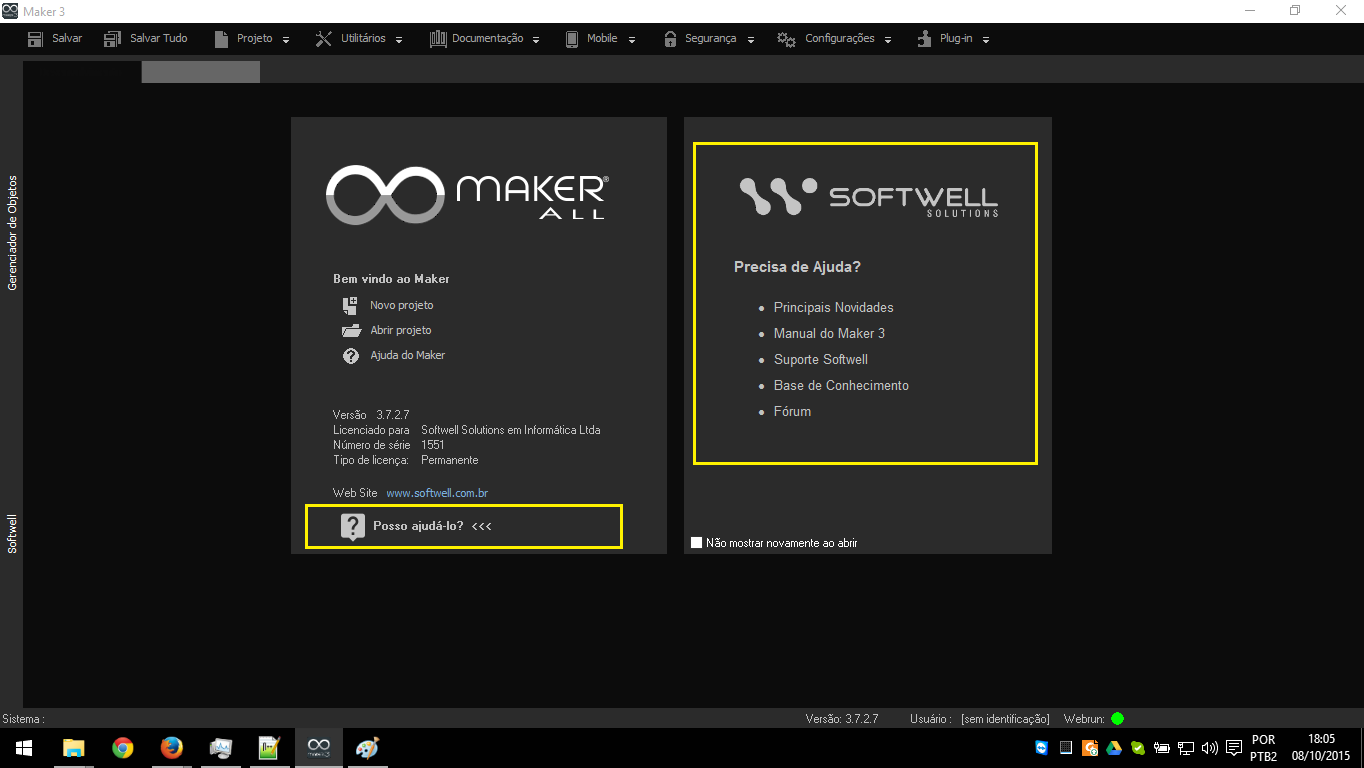Image resolution: width=1364 pixels, height=768 pixels.
Task: Open File Explorer from the taskbar
Action: [x=74, y=748]
